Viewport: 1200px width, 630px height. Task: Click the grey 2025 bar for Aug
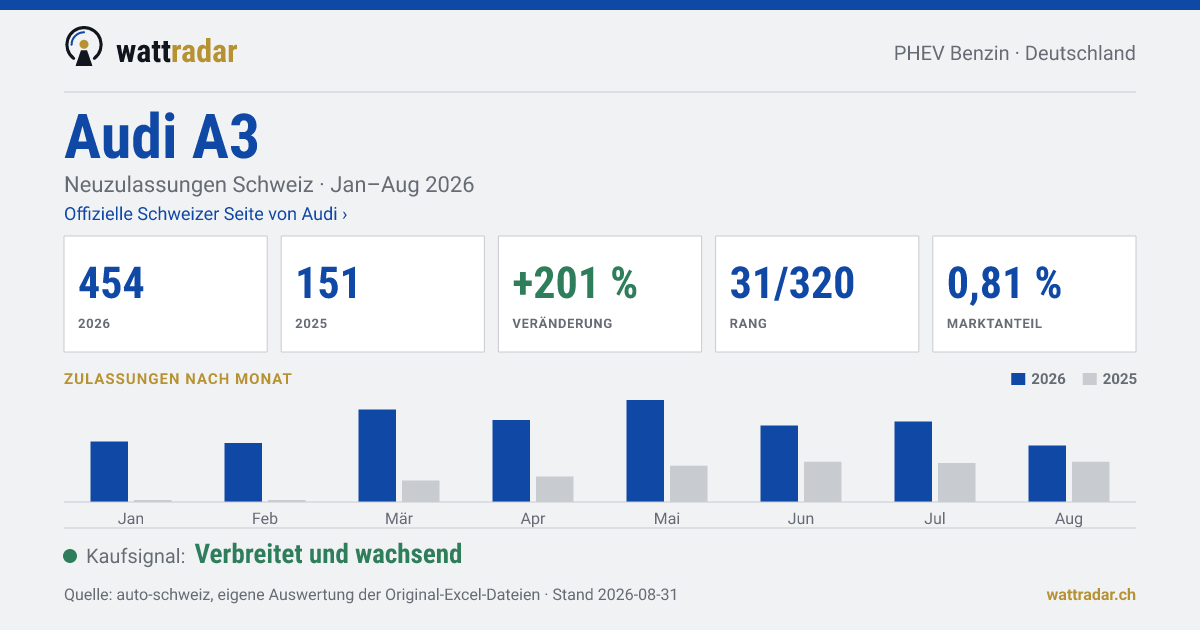pos(1091,482)
